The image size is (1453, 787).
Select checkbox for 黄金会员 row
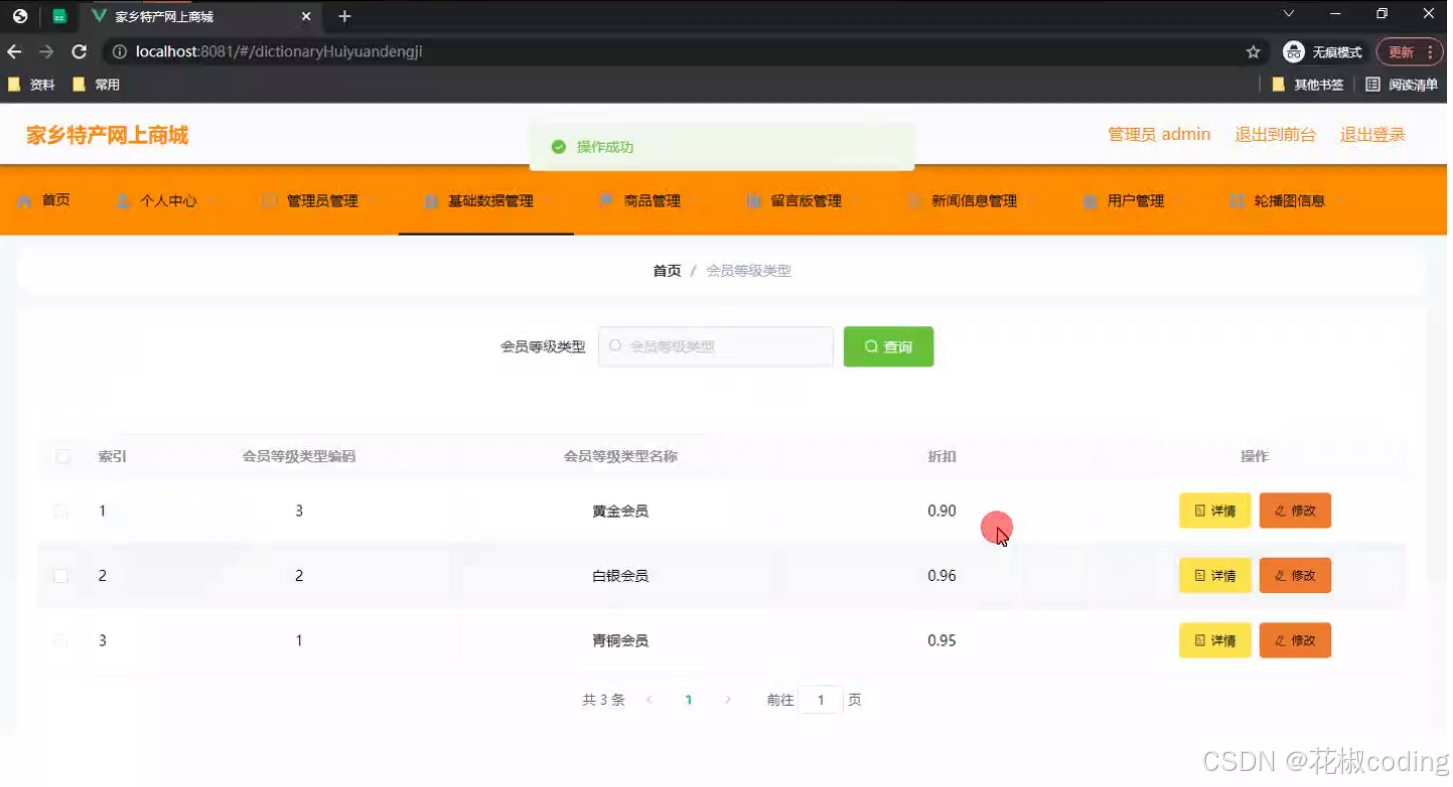tap(61, 511)
